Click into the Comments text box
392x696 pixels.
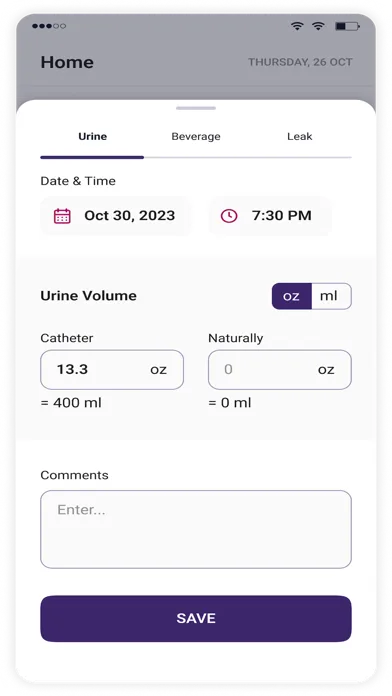click(196, 529)
